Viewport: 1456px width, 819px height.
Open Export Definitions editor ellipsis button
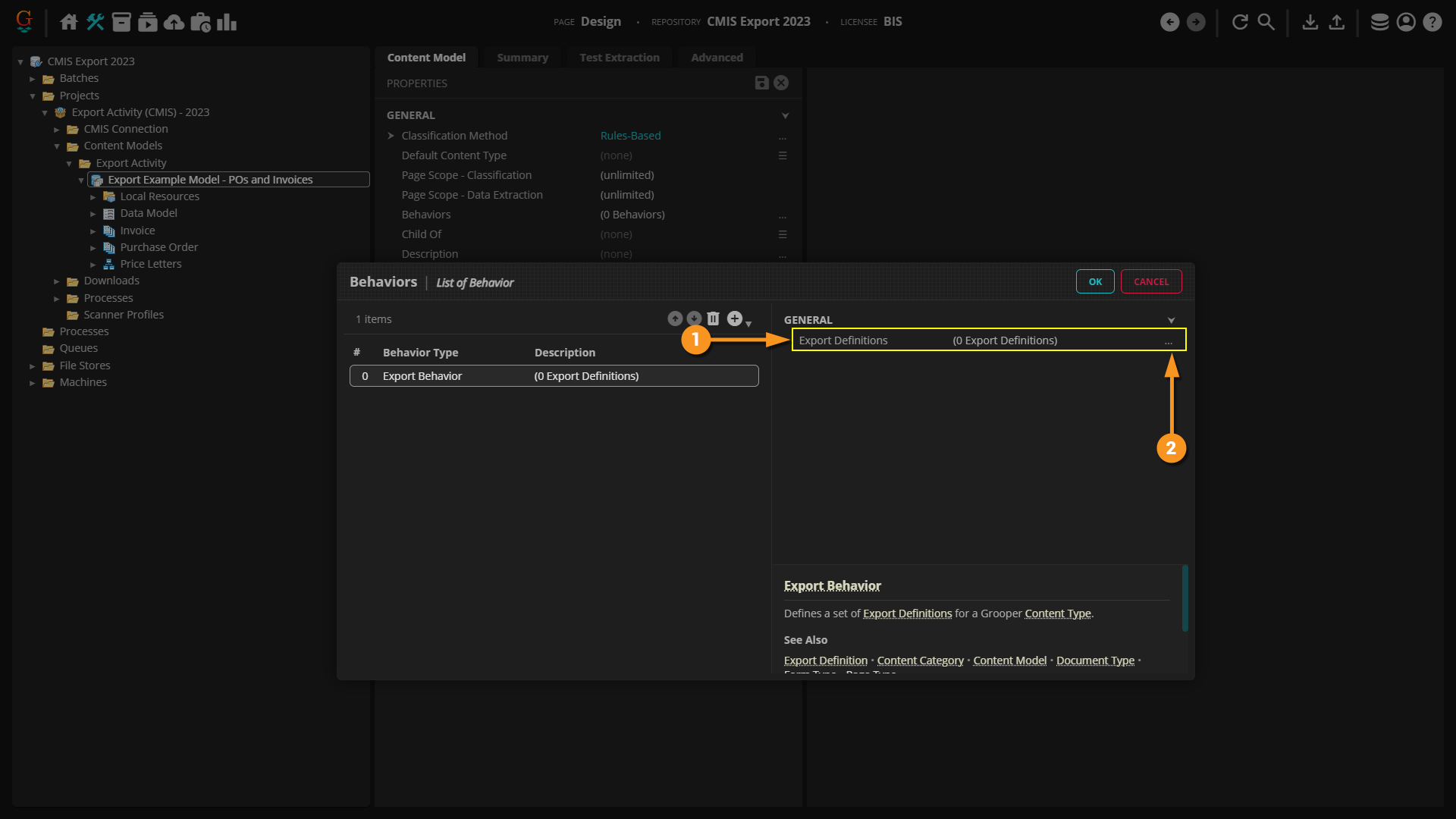(x=1169, y=341)
